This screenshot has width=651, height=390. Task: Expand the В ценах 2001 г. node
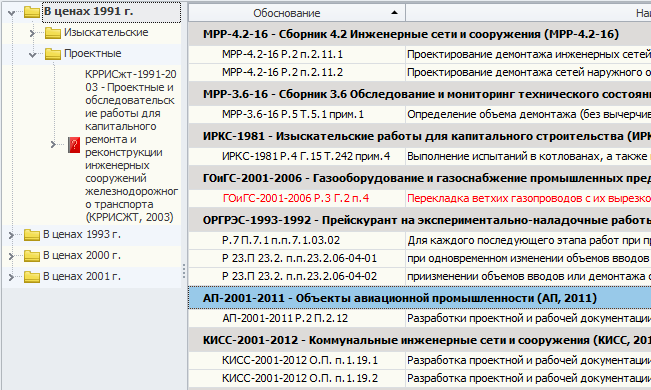(x=11, y=277)
